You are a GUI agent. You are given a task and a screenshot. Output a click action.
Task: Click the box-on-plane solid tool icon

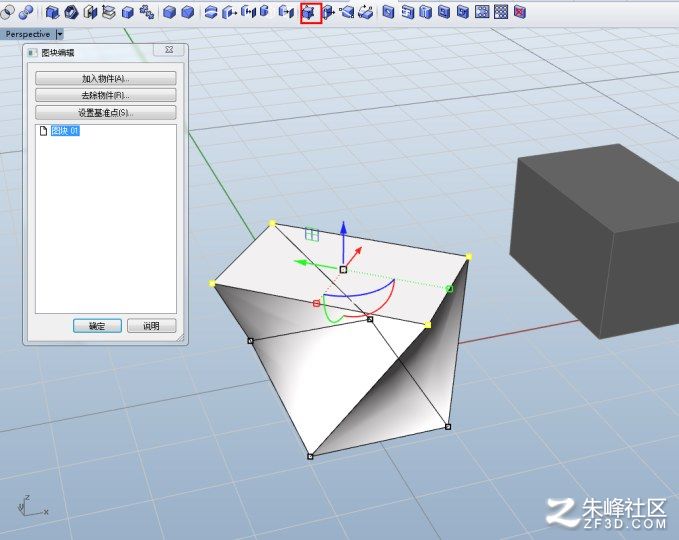[52, 13]
